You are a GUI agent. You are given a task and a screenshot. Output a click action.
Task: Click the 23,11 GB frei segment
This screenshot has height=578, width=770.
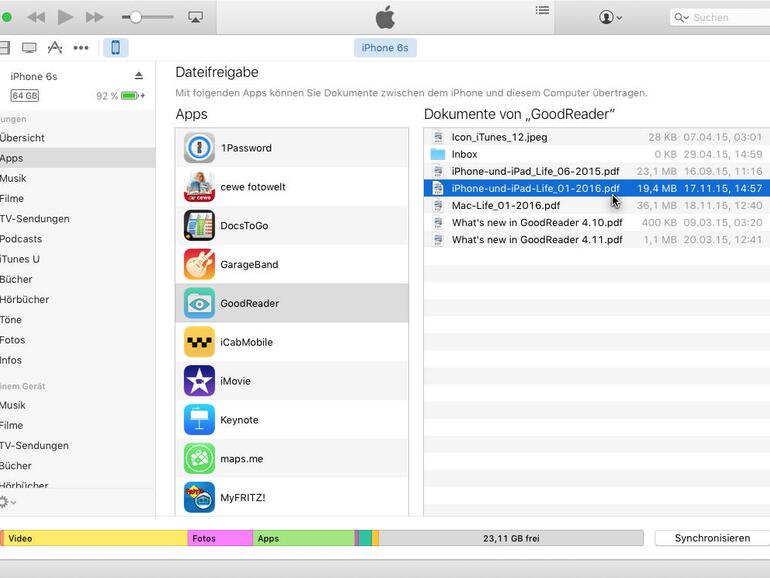click(x=511, y=538)
